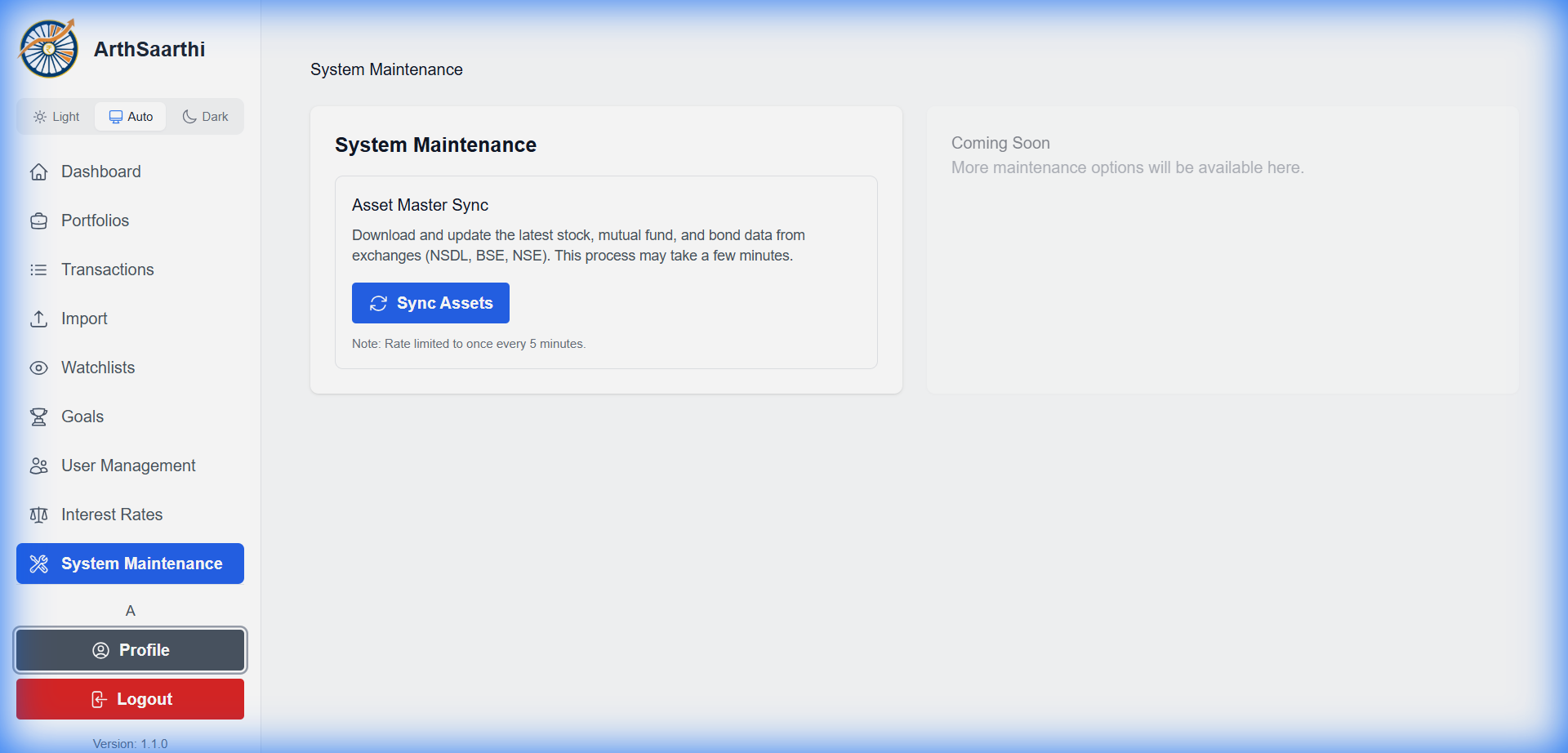The height and width of the screenshot is (753, 1568).
Task: Click the Goals hourglass icon
Action: 39,417
